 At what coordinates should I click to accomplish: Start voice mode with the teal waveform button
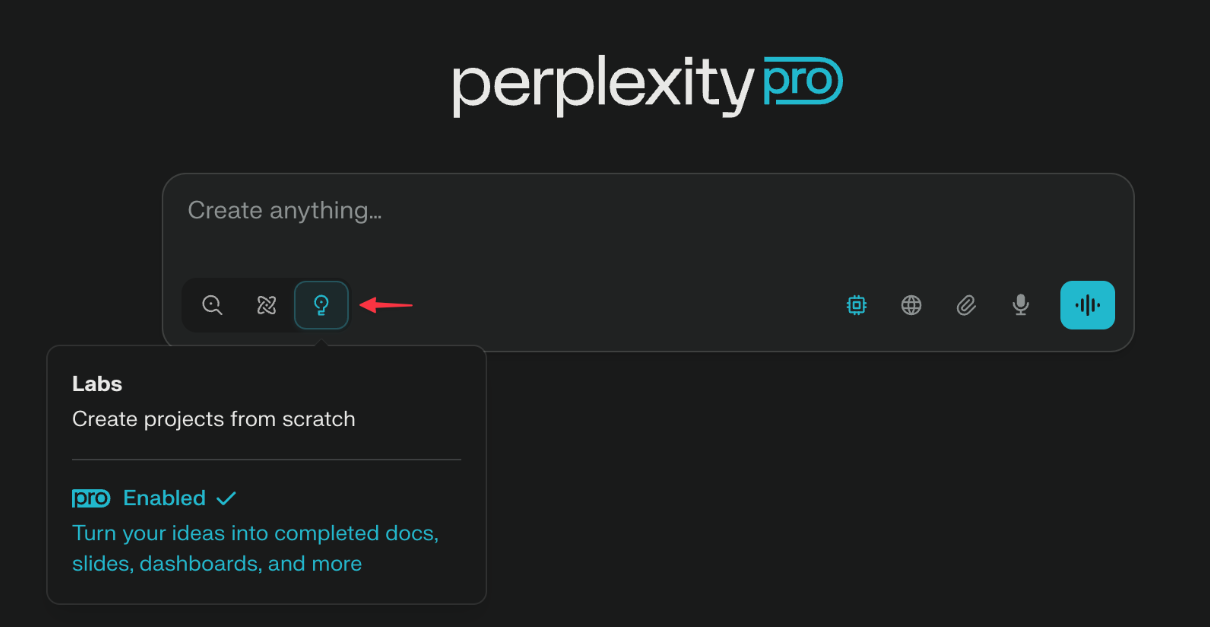click(1087, 304)
